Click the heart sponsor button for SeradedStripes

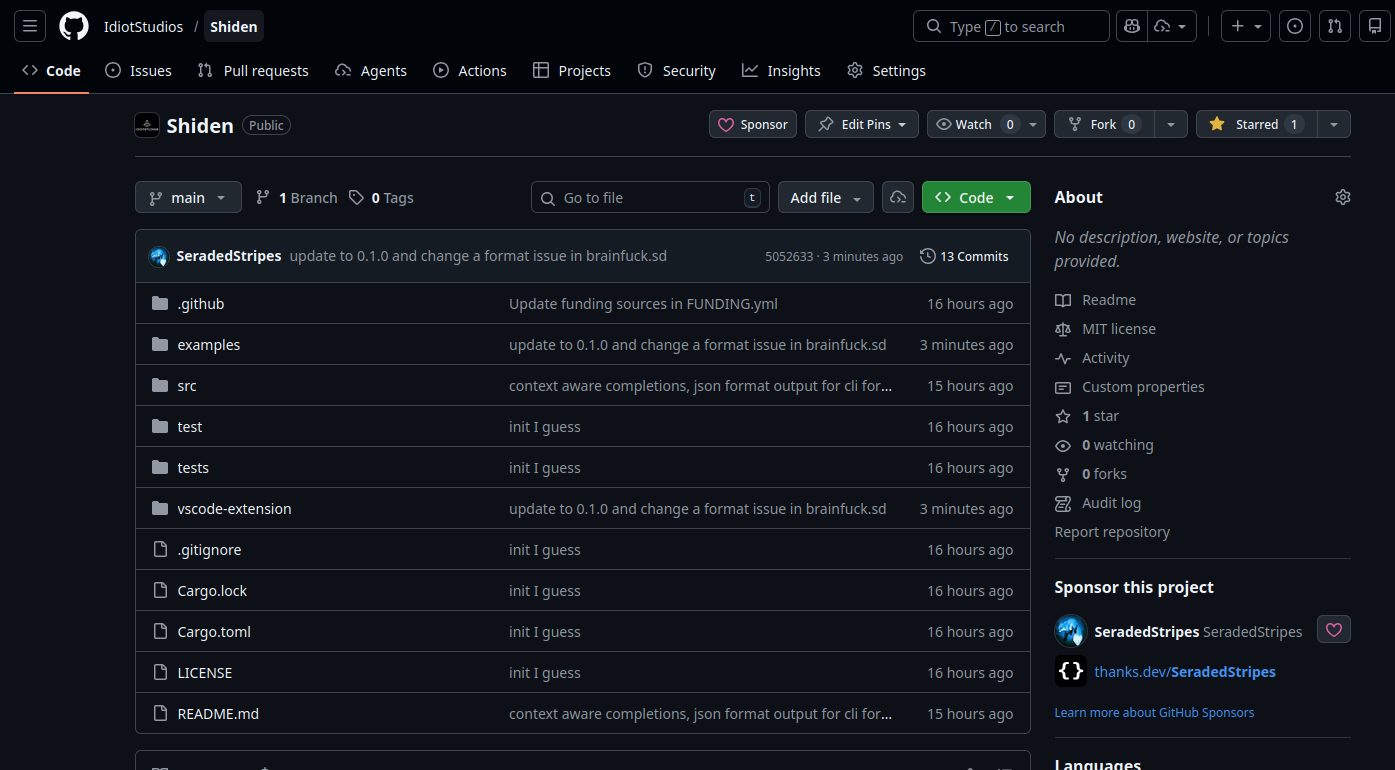click(1333, 630)
